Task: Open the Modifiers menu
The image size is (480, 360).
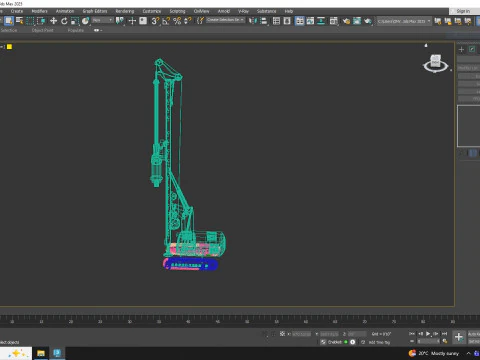Action: click(x=39, y=11)
